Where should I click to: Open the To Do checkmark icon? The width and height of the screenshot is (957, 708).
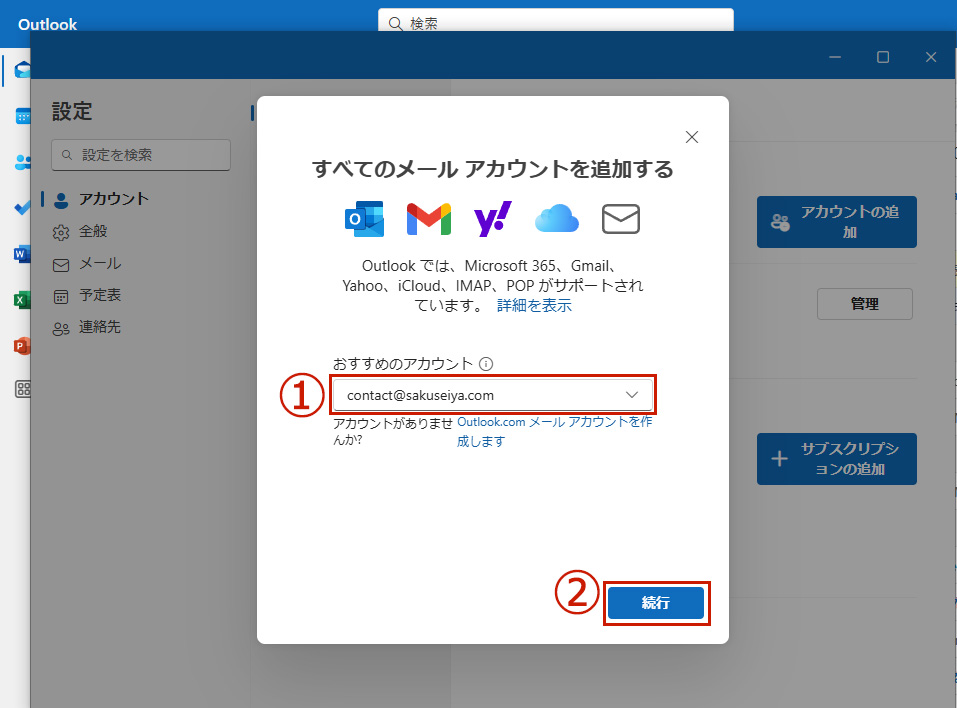coord(23,208)
